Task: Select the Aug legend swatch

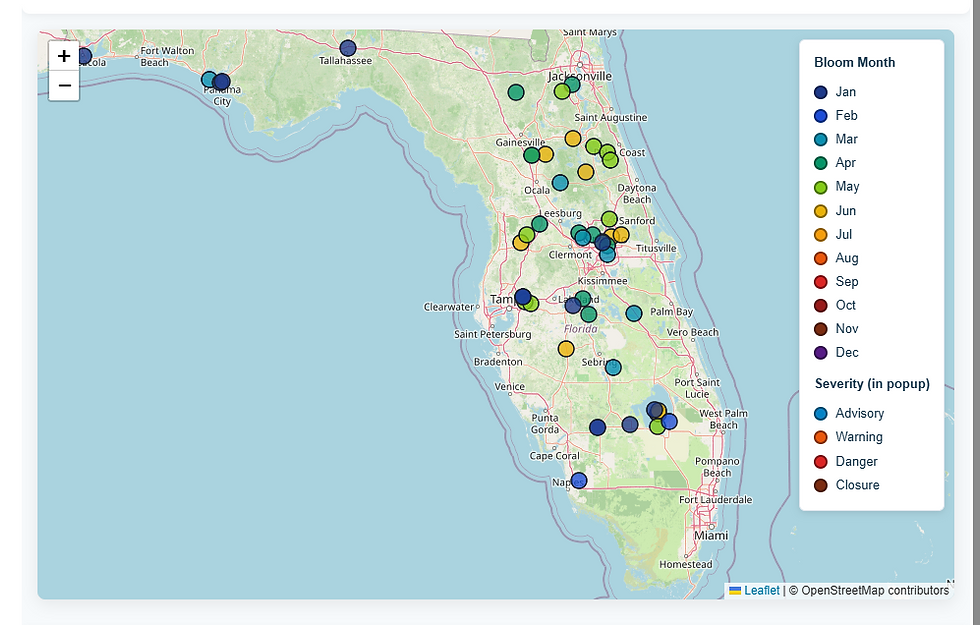Action: (821, 258)
